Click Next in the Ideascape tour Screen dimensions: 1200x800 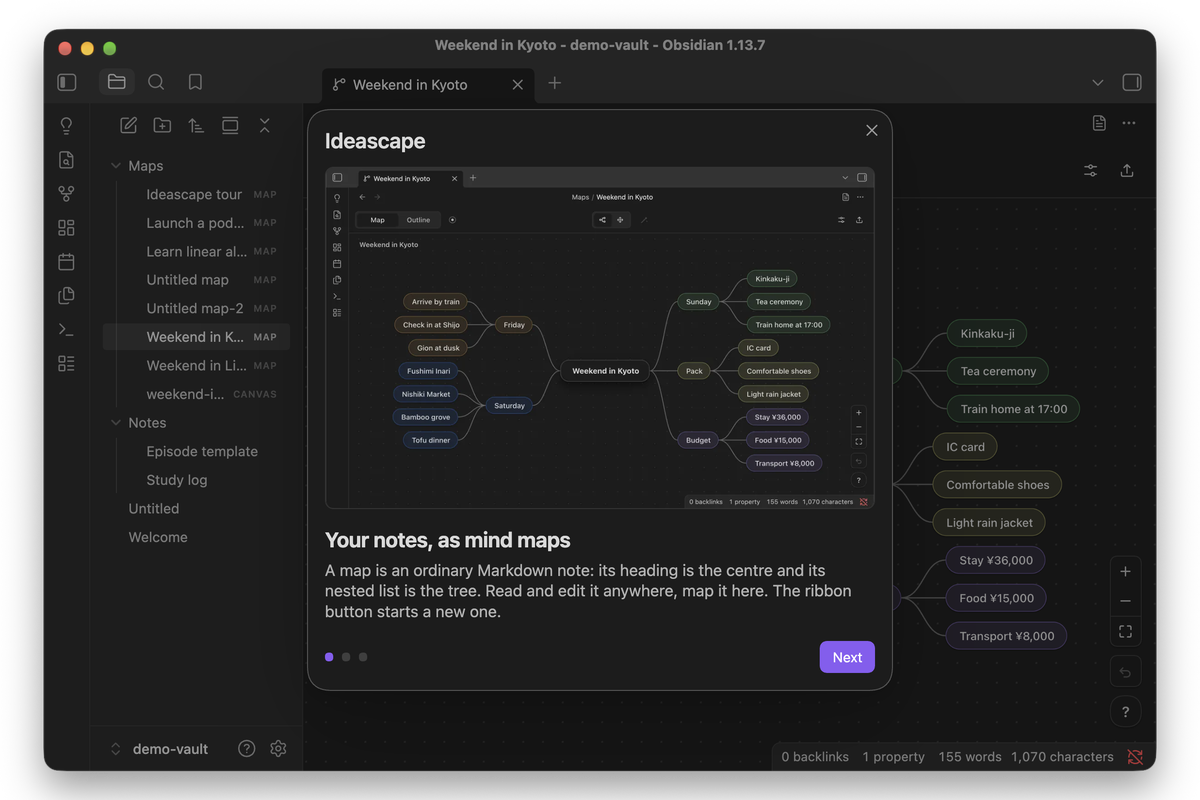tap(847, 657)
